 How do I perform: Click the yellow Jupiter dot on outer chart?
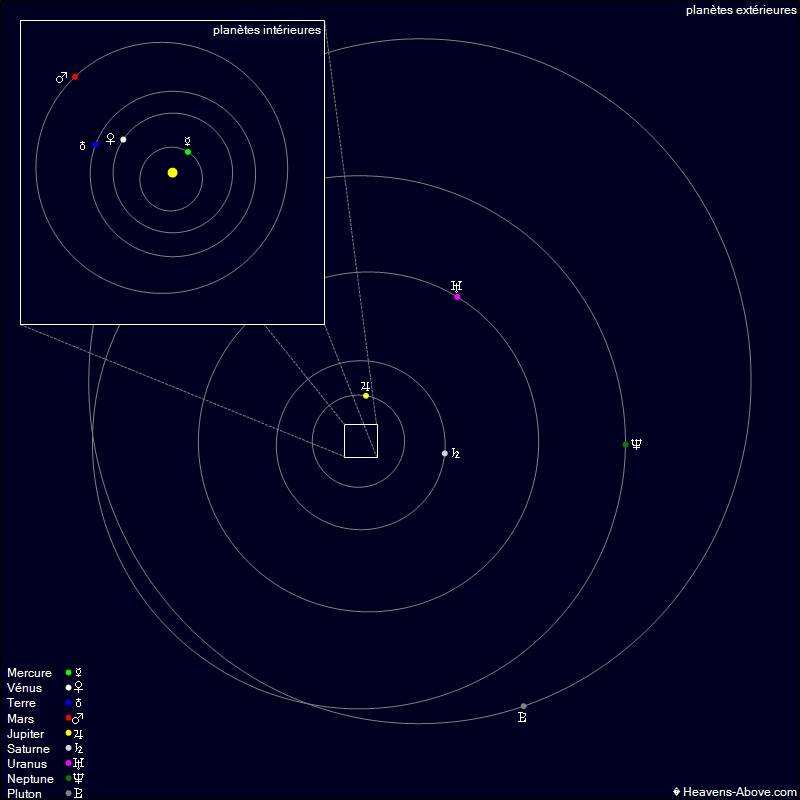coord(366,395)
